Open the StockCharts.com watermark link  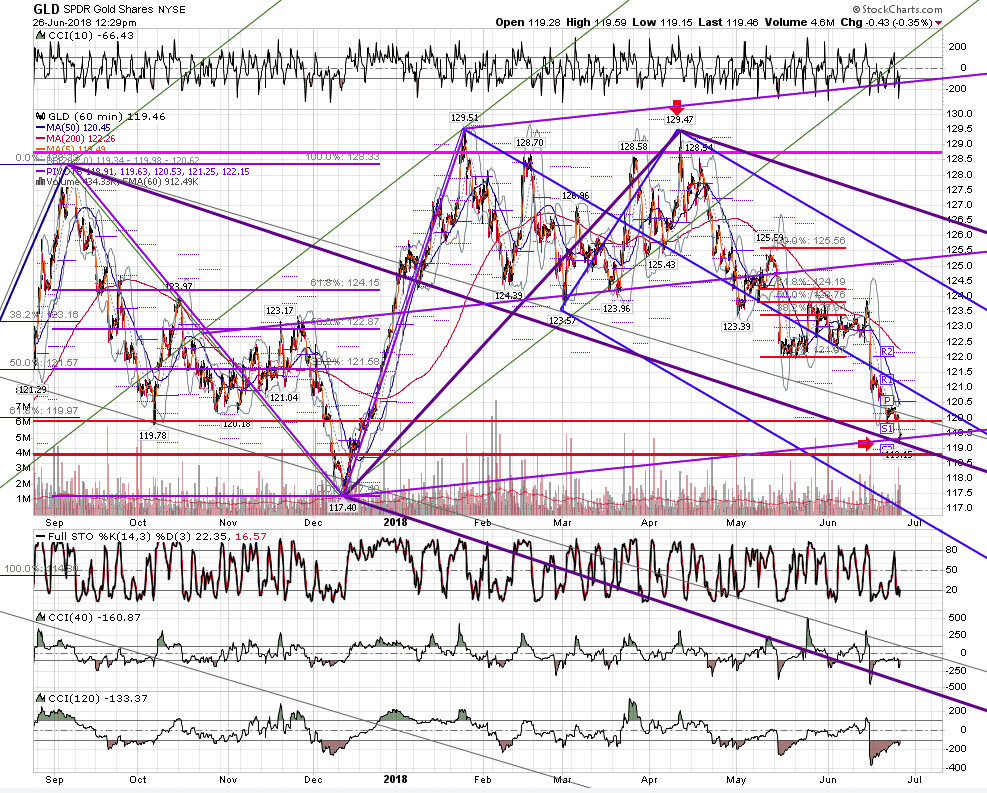tap(898, 9)
